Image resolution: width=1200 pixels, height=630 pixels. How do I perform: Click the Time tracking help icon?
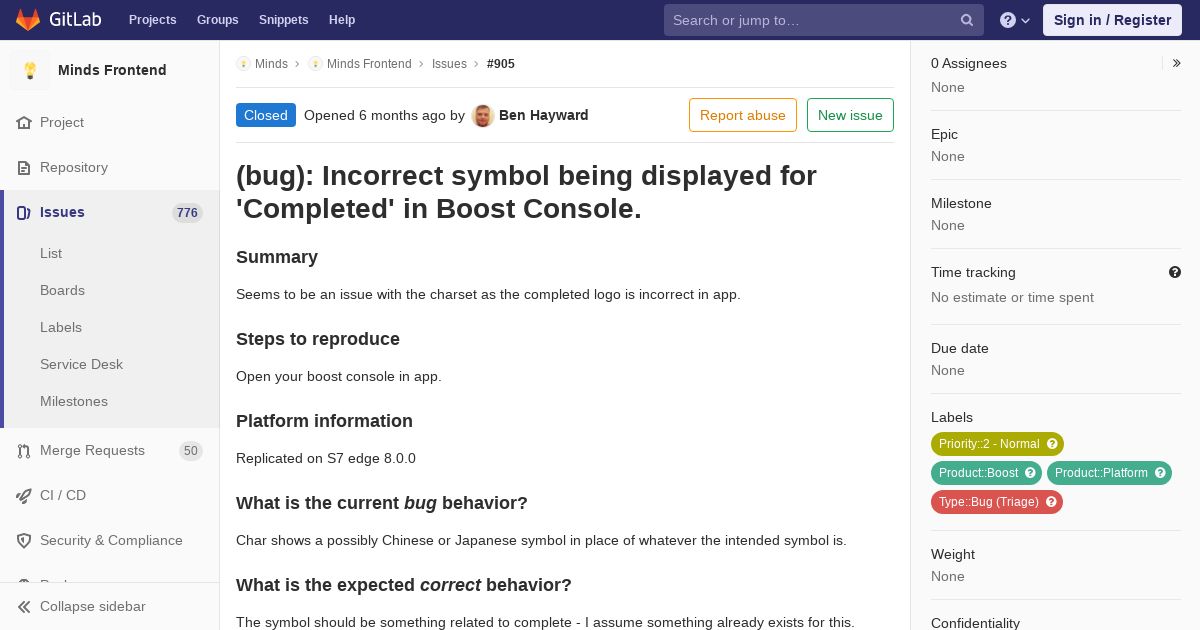pyautogui.click(x=1175, y=272)
